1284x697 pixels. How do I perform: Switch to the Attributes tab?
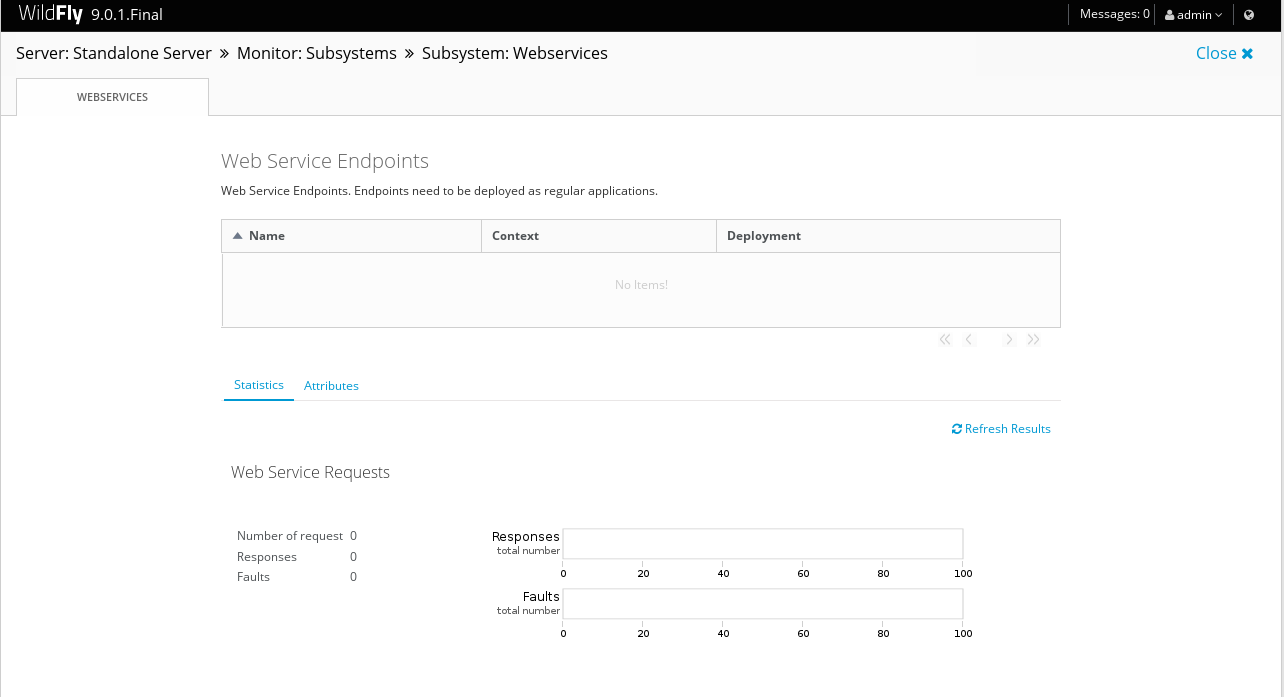[331, 386]
